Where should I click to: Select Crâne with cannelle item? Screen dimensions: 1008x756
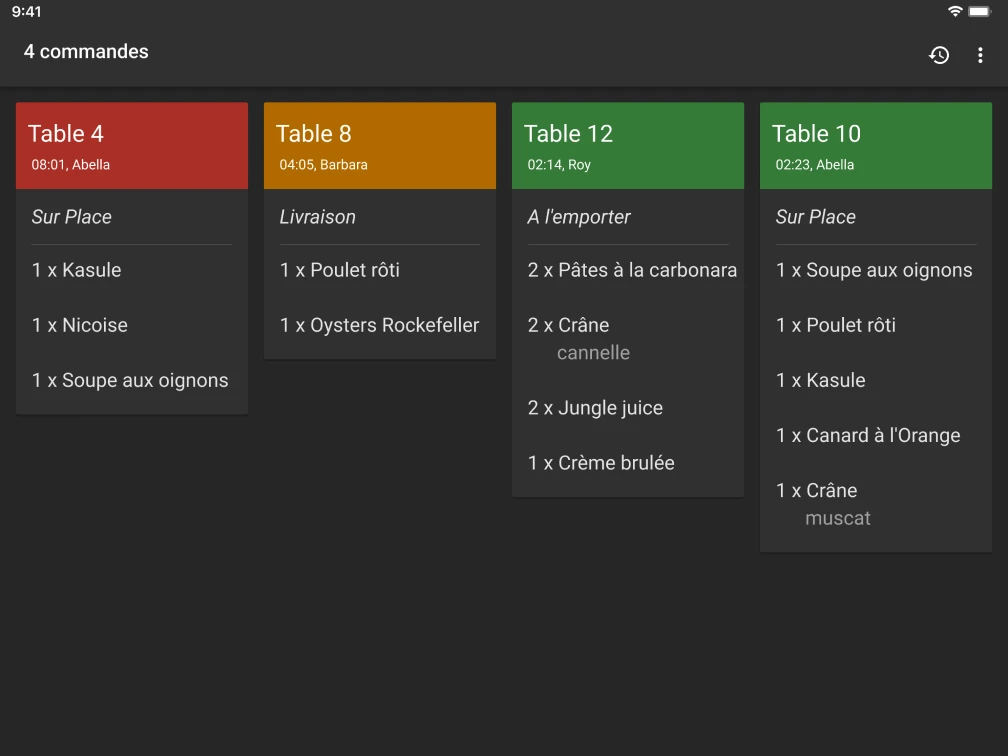click(x=580, y=337)
